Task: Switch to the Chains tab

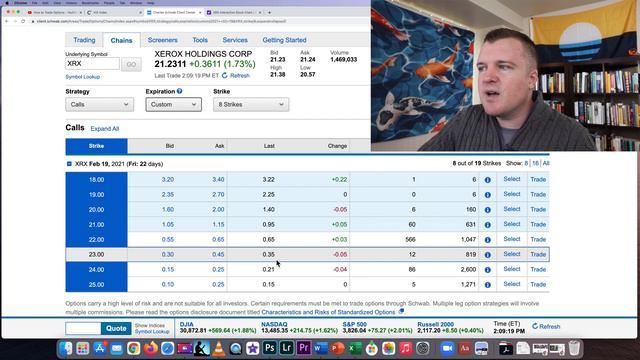Action: [x=121, y=40]
